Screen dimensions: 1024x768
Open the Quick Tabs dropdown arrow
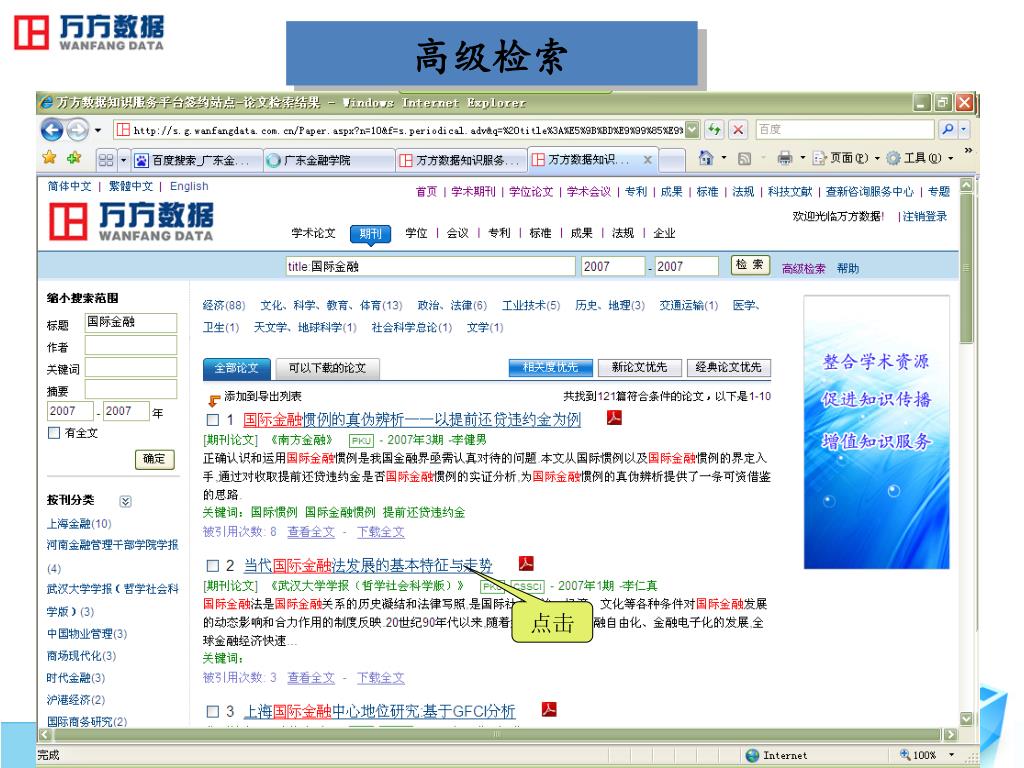pyautogui.click(x=123, y=159)
